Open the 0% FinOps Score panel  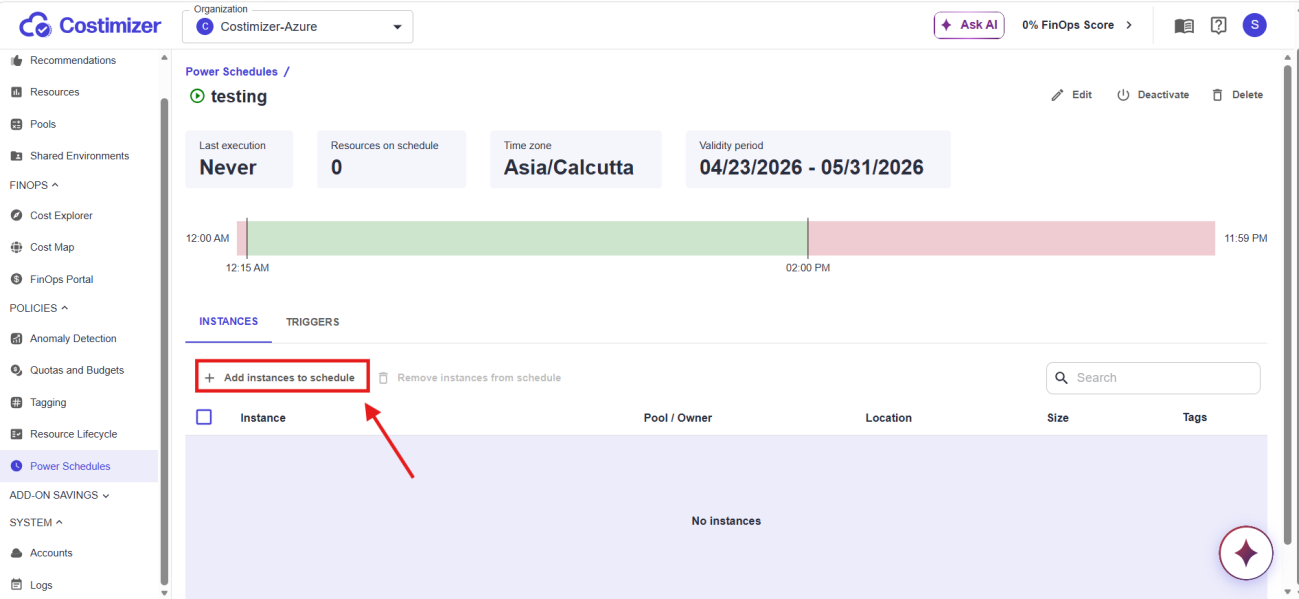coord(1077,25)
